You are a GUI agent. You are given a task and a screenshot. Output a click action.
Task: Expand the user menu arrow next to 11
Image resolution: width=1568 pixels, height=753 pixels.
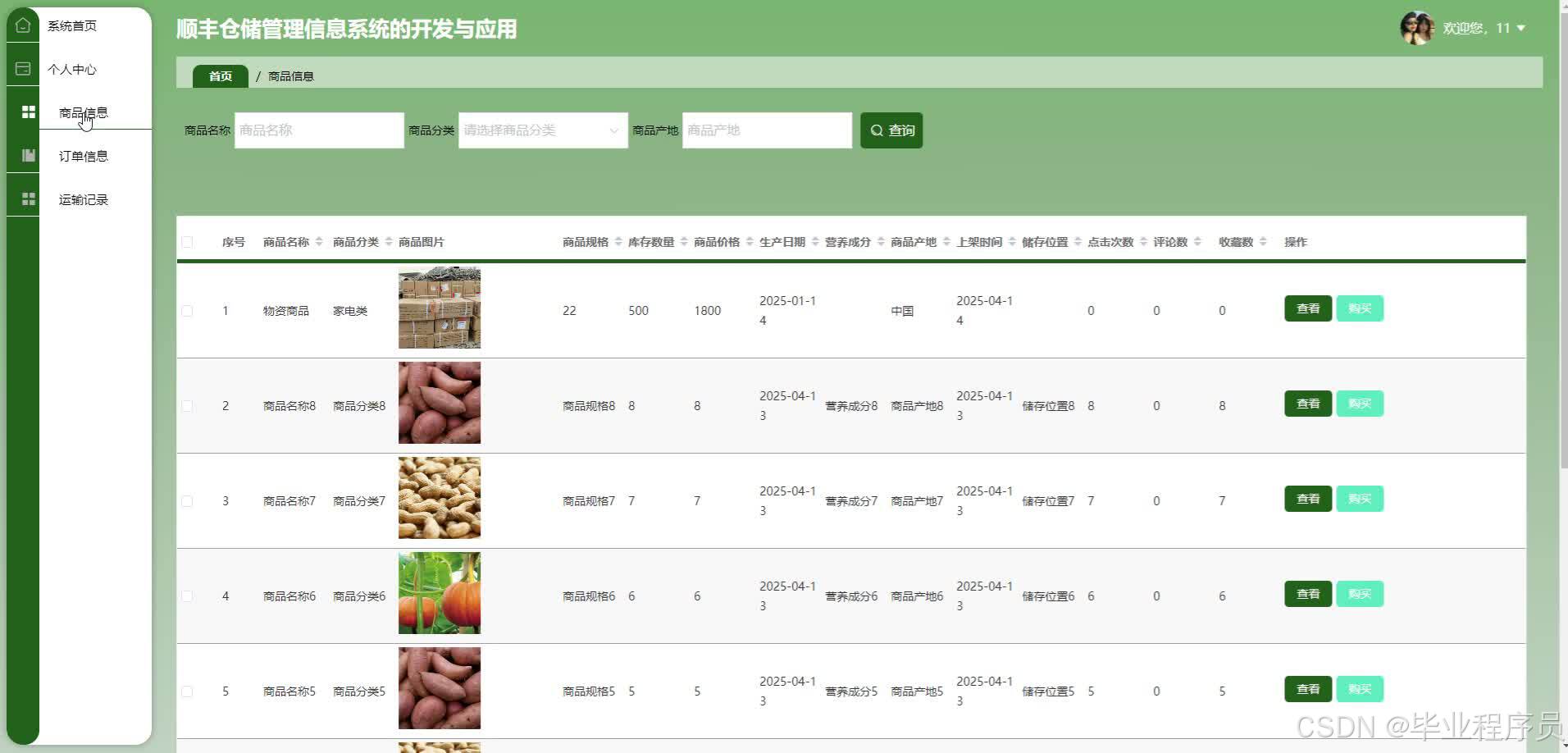[1521, 28]
